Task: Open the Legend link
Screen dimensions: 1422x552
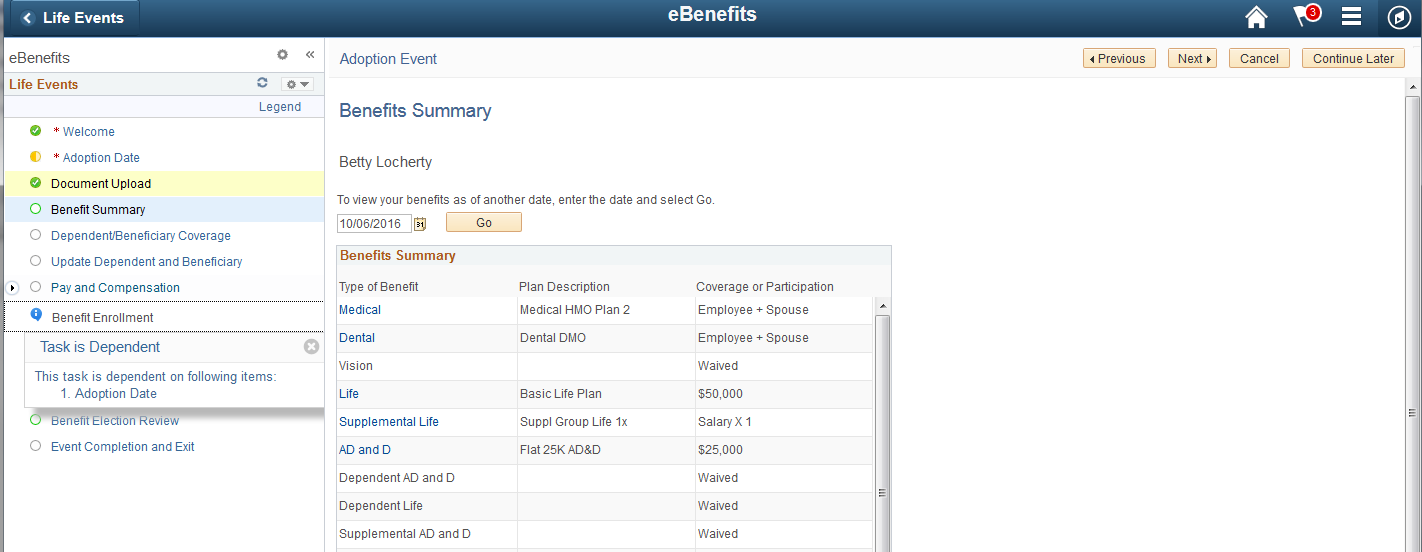Action: click(280, 107)
